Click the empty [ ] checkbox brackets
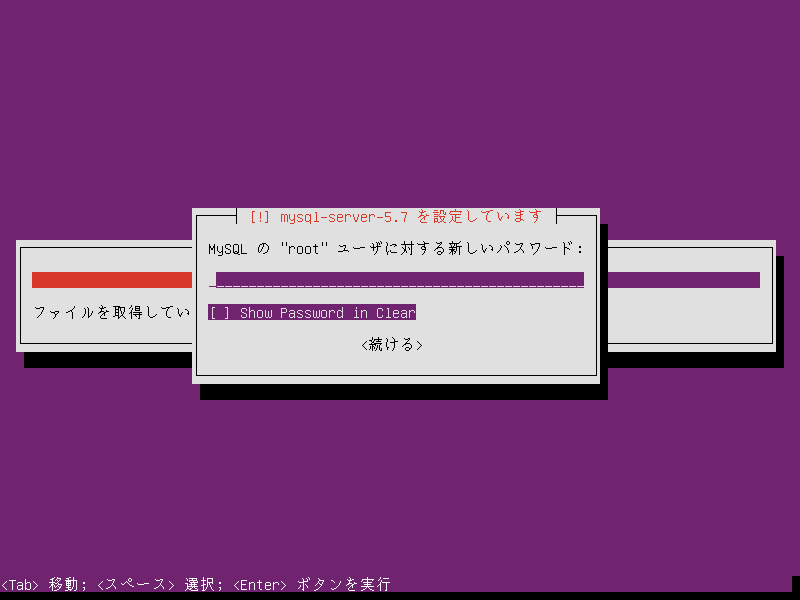 click(219, 313)
